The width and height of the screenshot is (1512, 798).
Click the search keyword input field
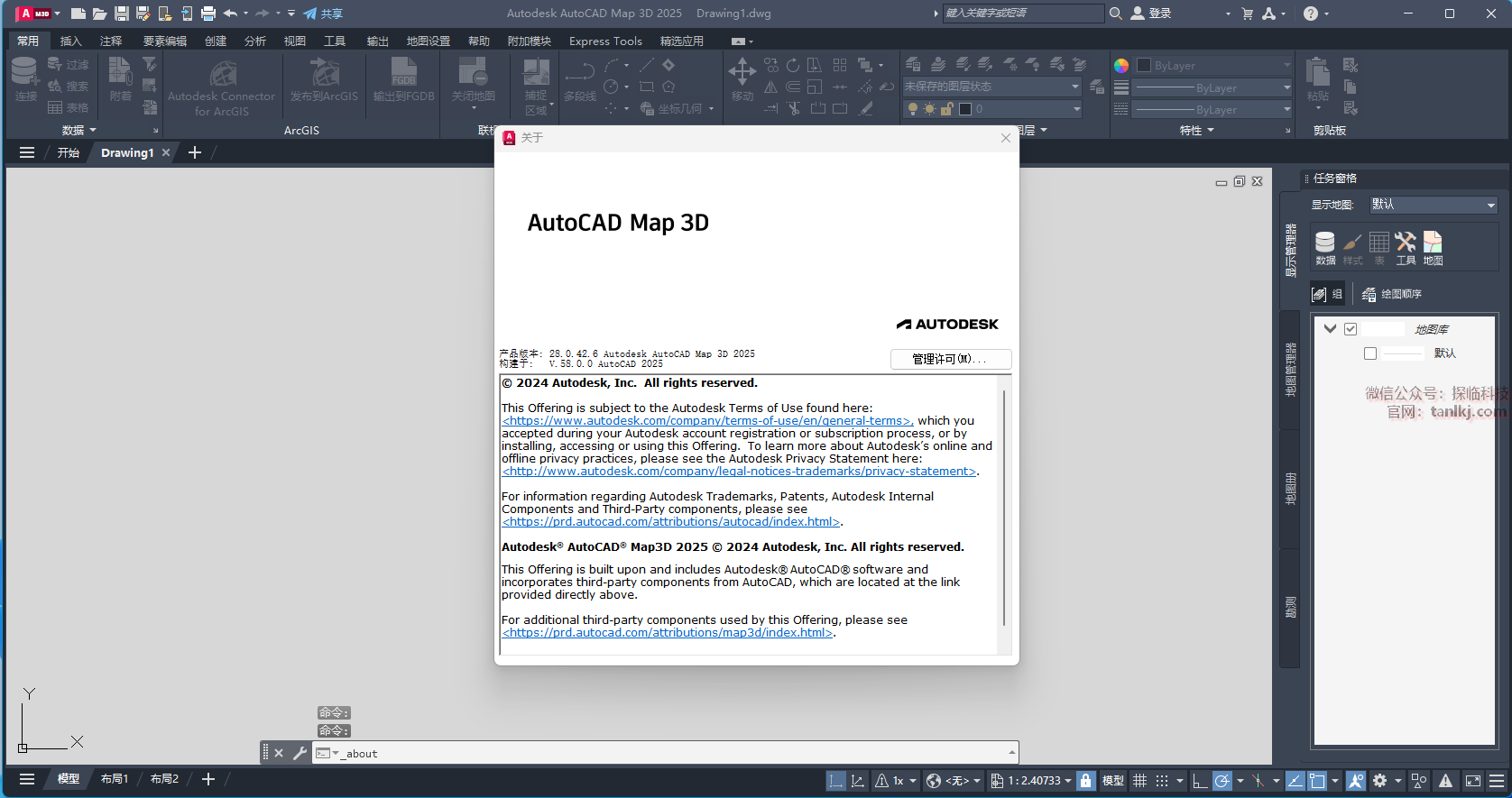(1021, 14)
